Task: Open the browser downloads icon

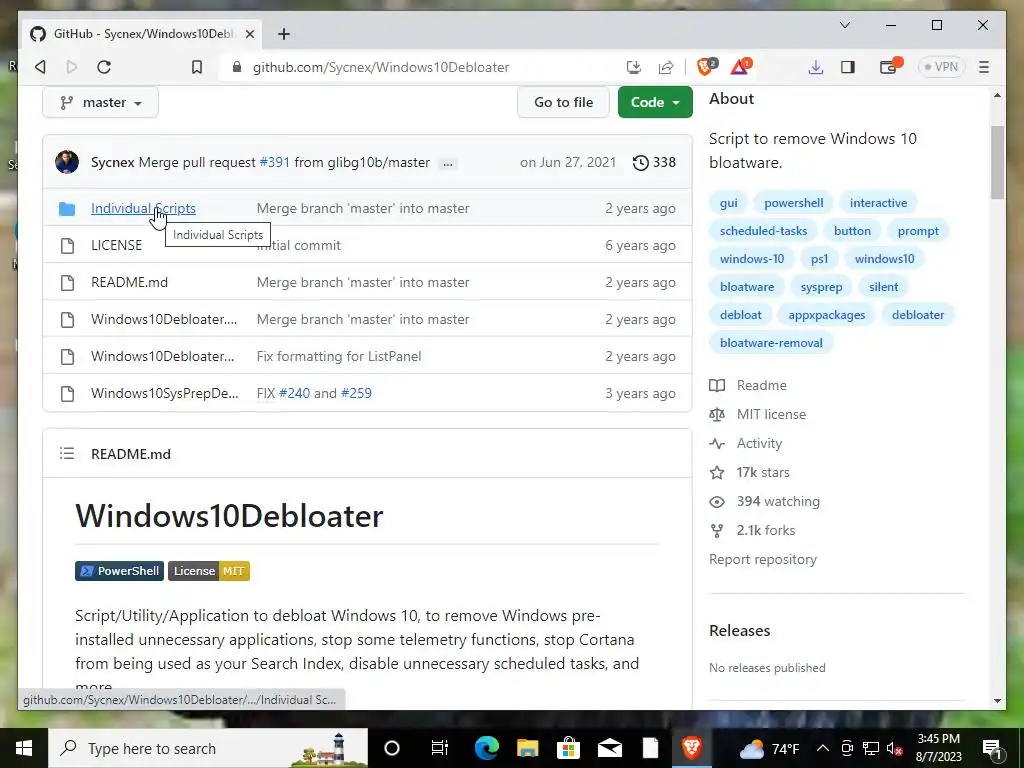Action: [x=816, y=67]
